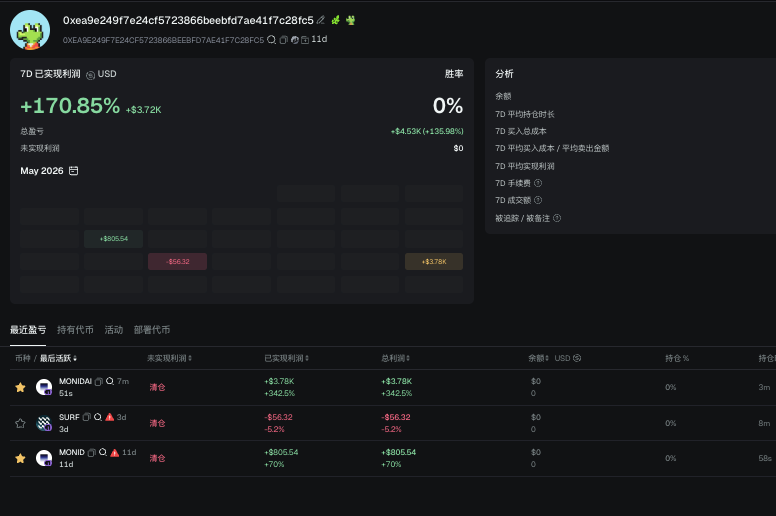Click the 7D 买入总成本 label
This screenshot has width=776, height=516.
point(521,131)
